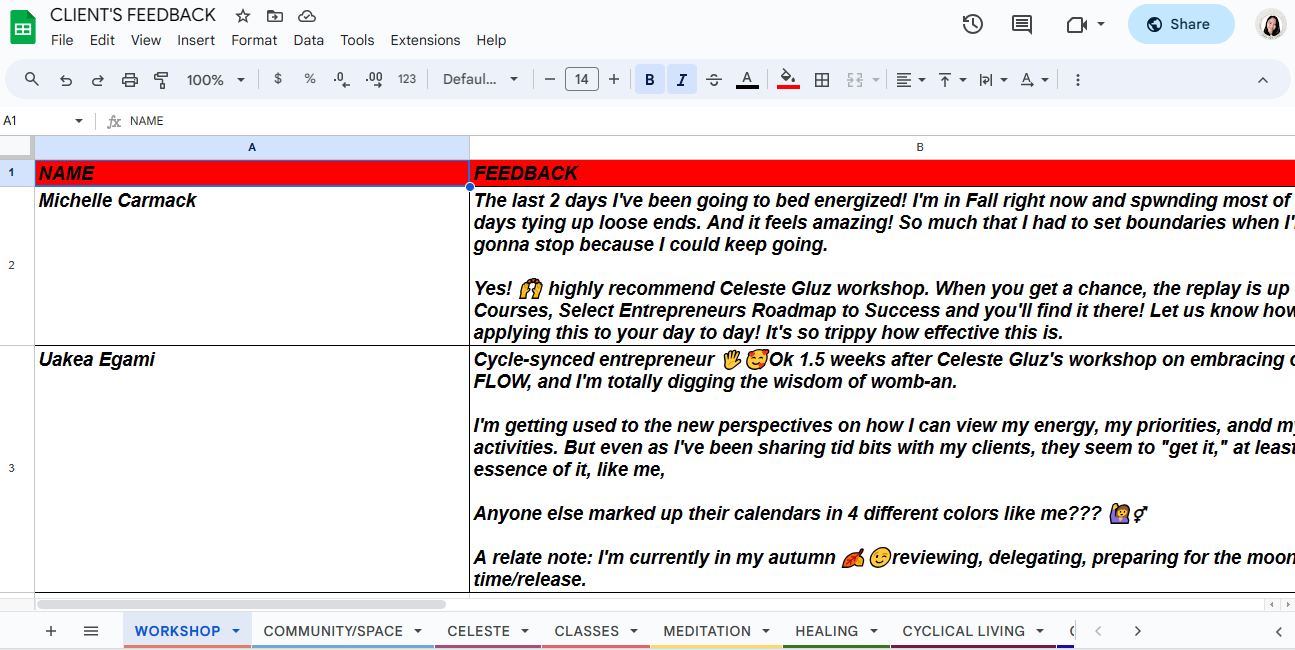1295x650 pixels.
Task: Open the Insert menu
Action: [x=196, y=40]
